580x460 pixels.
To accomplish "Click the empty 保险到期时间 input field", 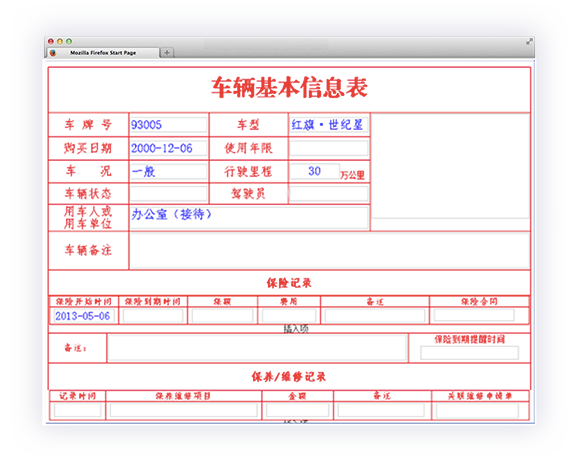I will (x=153, y=316).
